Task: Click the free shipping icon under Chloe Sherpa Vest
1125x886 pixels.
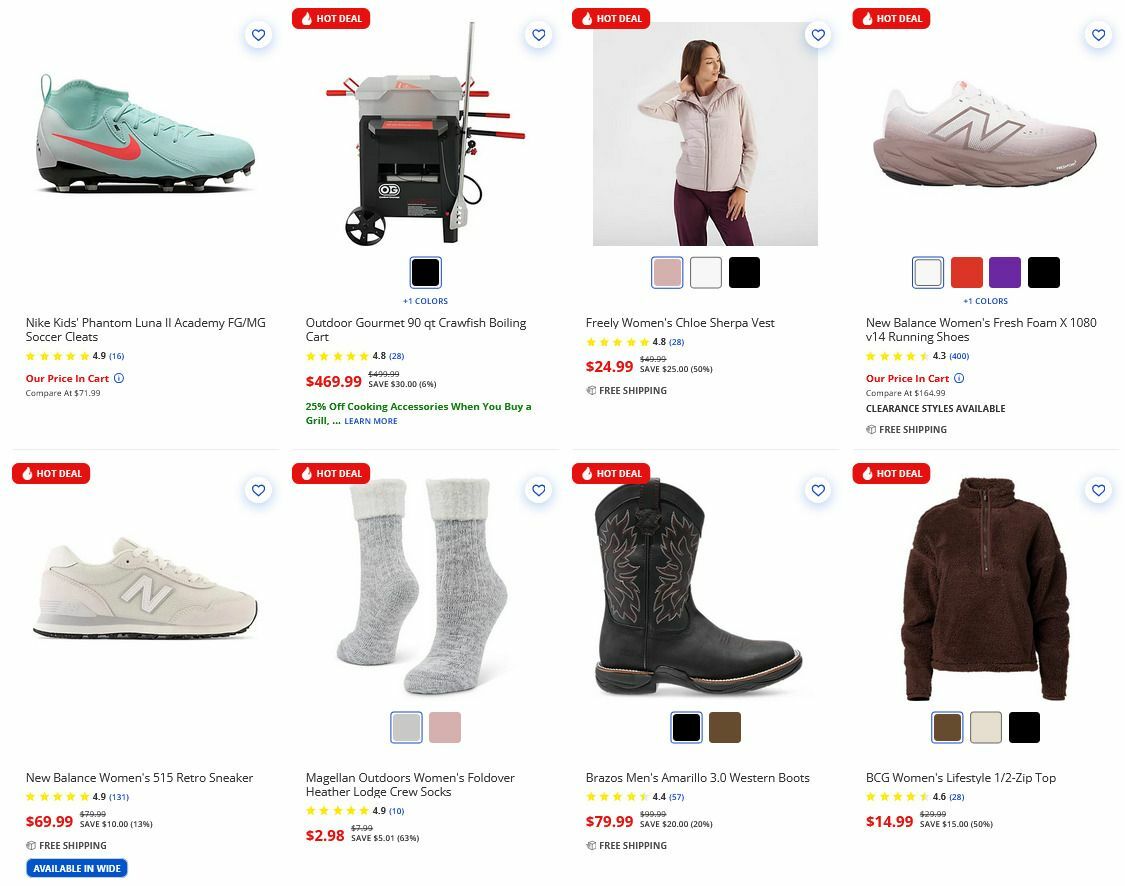Action: [590, 391]
